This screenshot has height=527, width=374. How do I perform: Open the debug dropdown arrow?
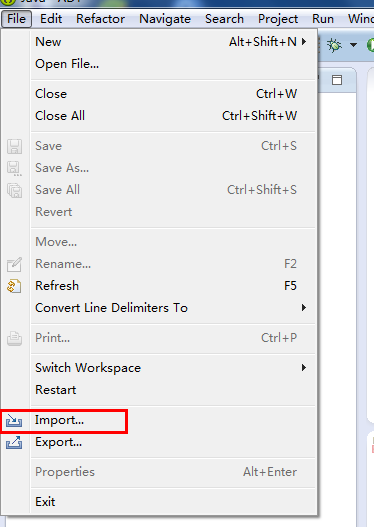point(353,45)
